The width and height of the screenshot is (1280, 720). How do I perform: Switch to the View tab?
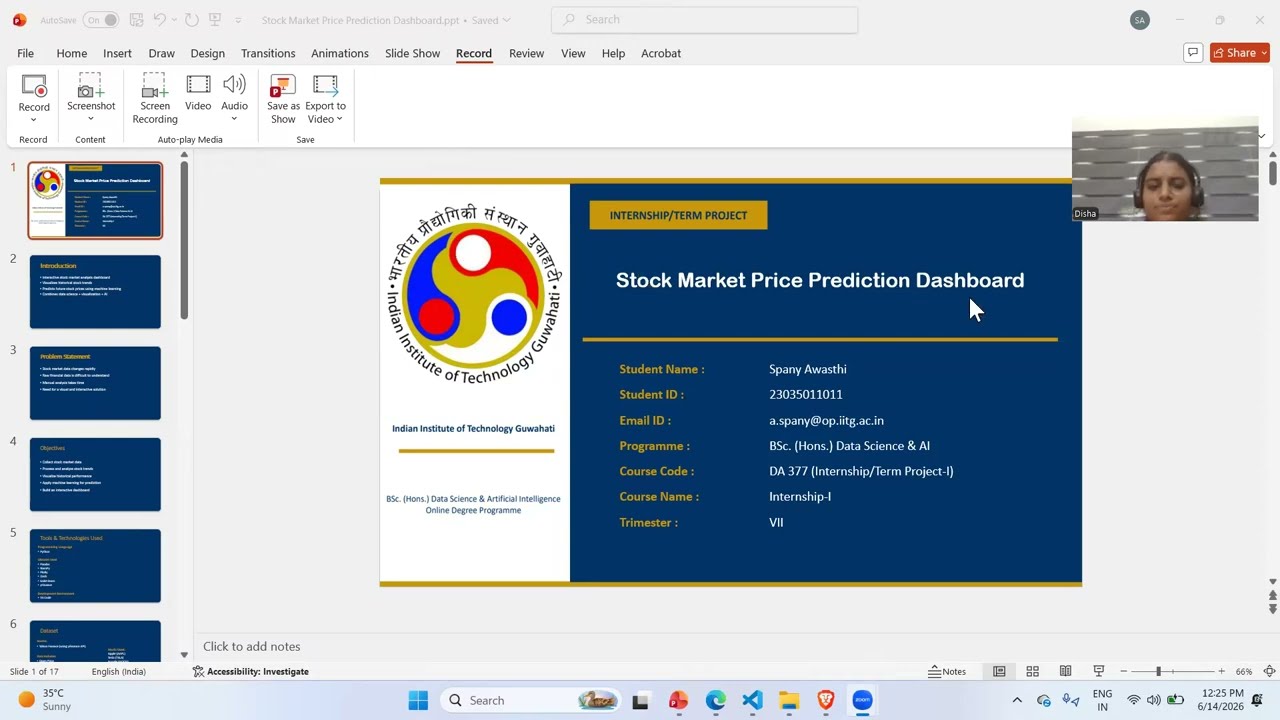click(x=573, y=53)
